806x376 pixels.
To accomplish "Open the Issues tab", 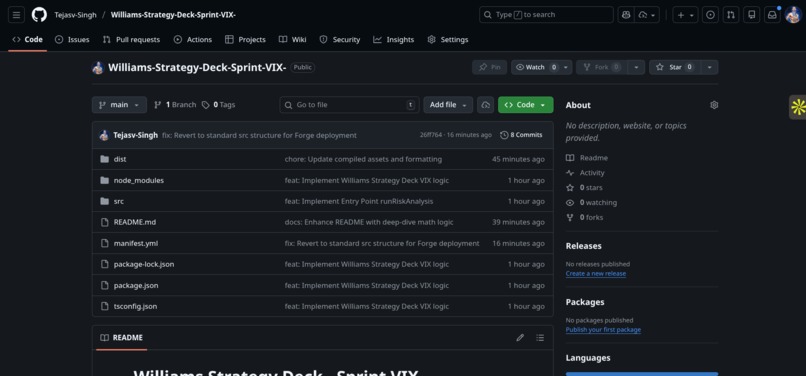I will pos(72,40).
